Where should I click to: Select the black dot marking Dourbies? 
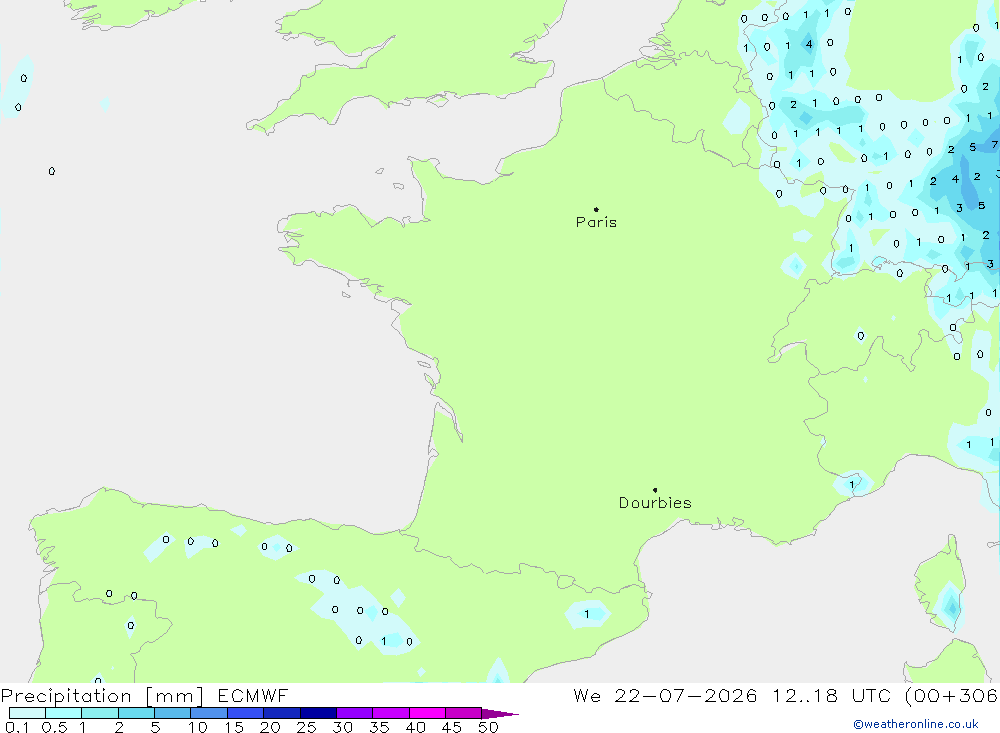[655, 490]
